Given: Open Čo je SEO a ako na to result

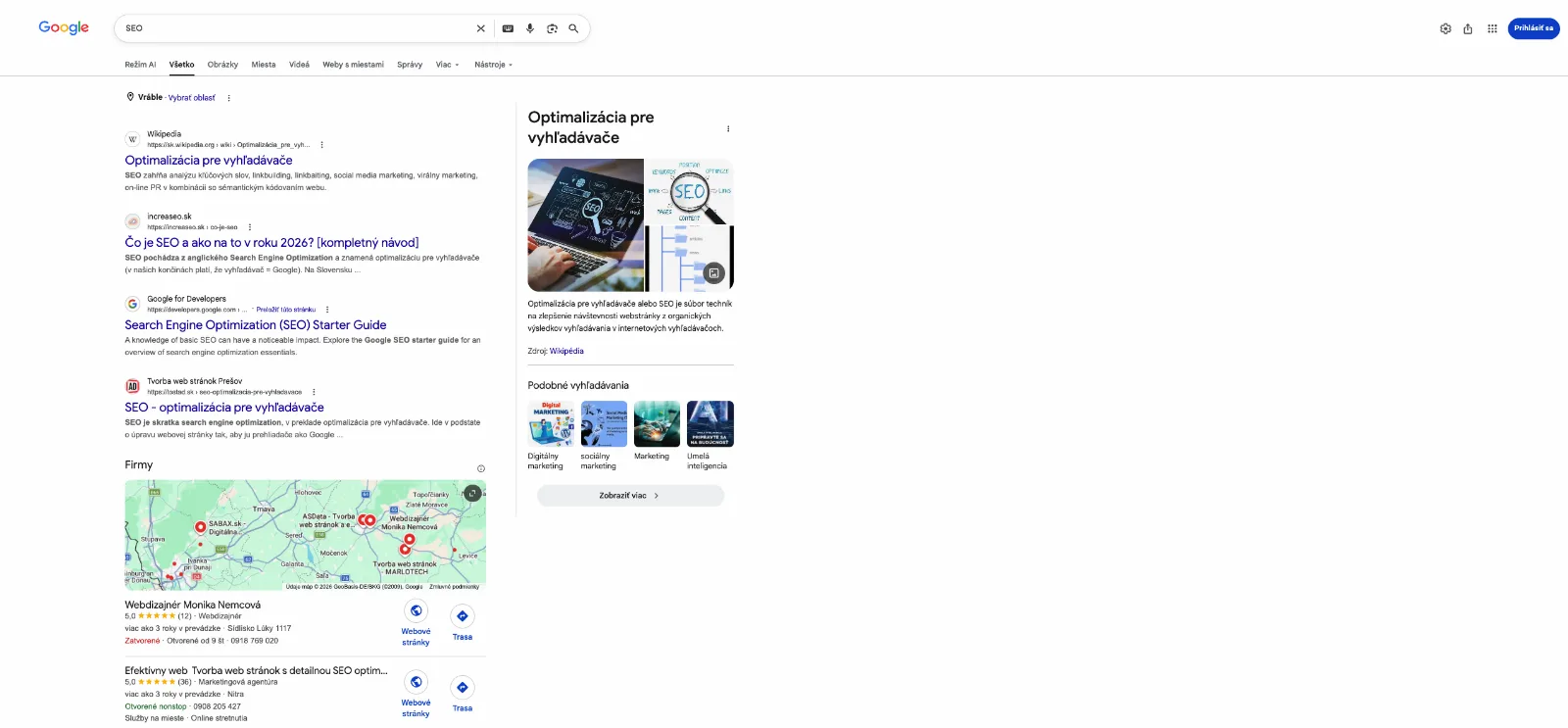Looking at the screenshot, I should pyautogui.click(x=271, y=242).
